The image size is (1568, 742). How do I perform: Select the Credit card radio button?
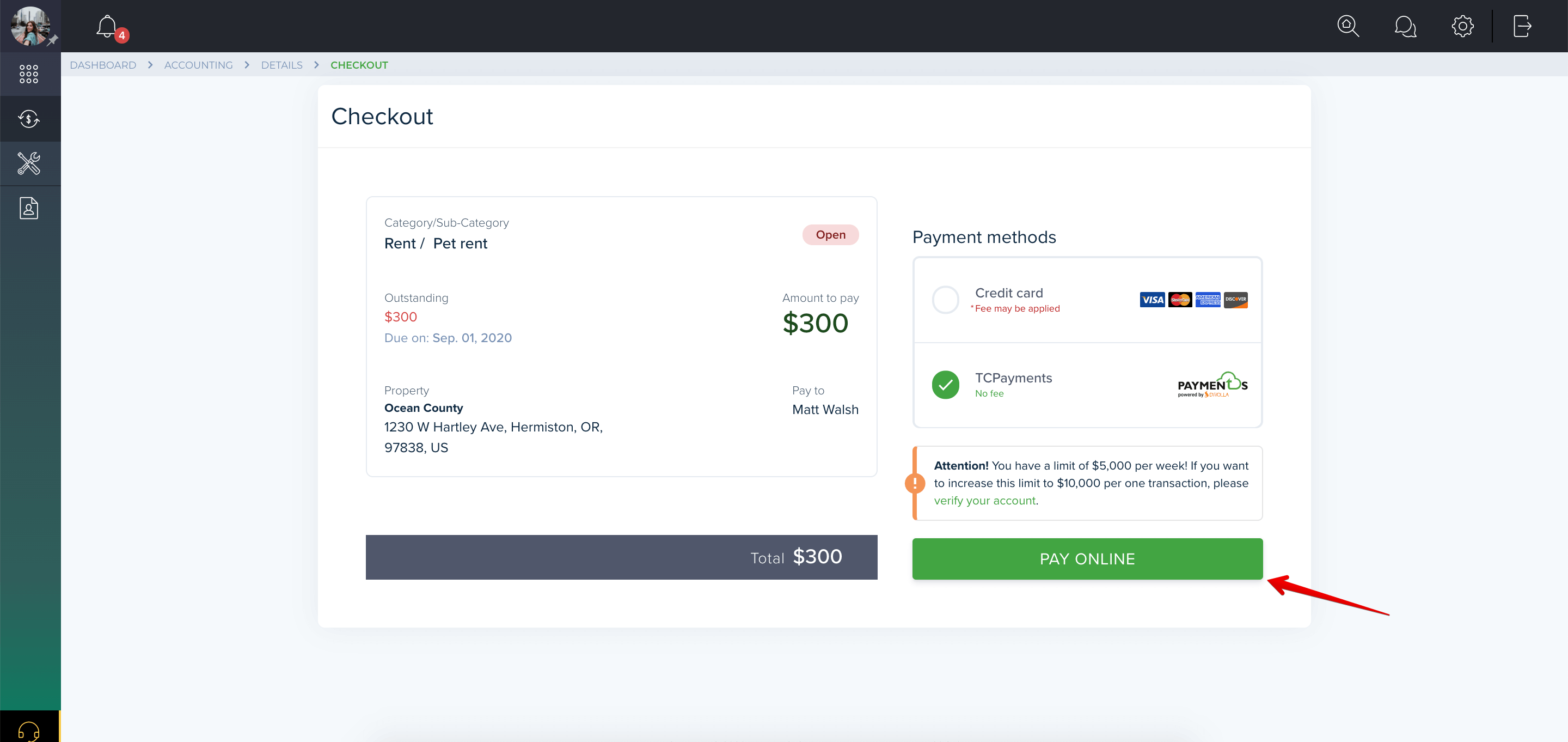click(945, 300)
